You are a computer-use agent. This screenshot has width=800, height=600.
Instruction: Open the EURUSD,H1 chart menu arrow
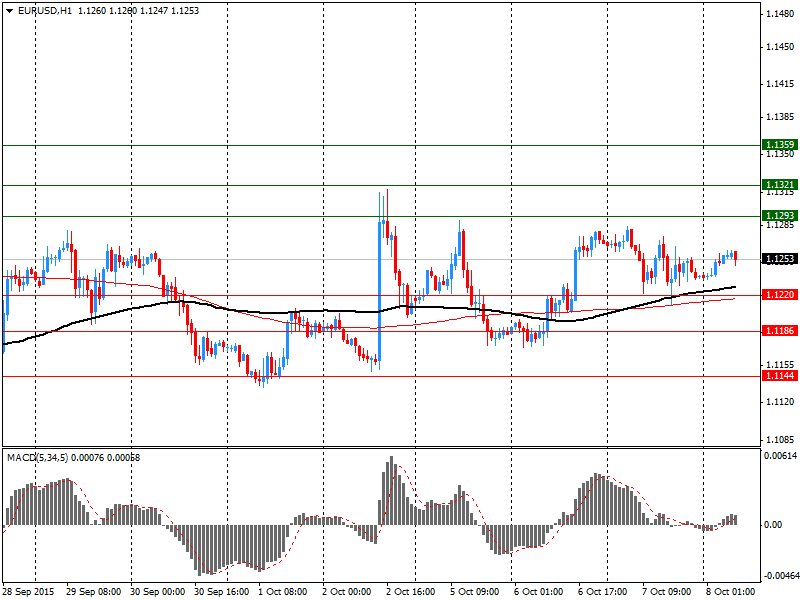click(x=10, y=11)
